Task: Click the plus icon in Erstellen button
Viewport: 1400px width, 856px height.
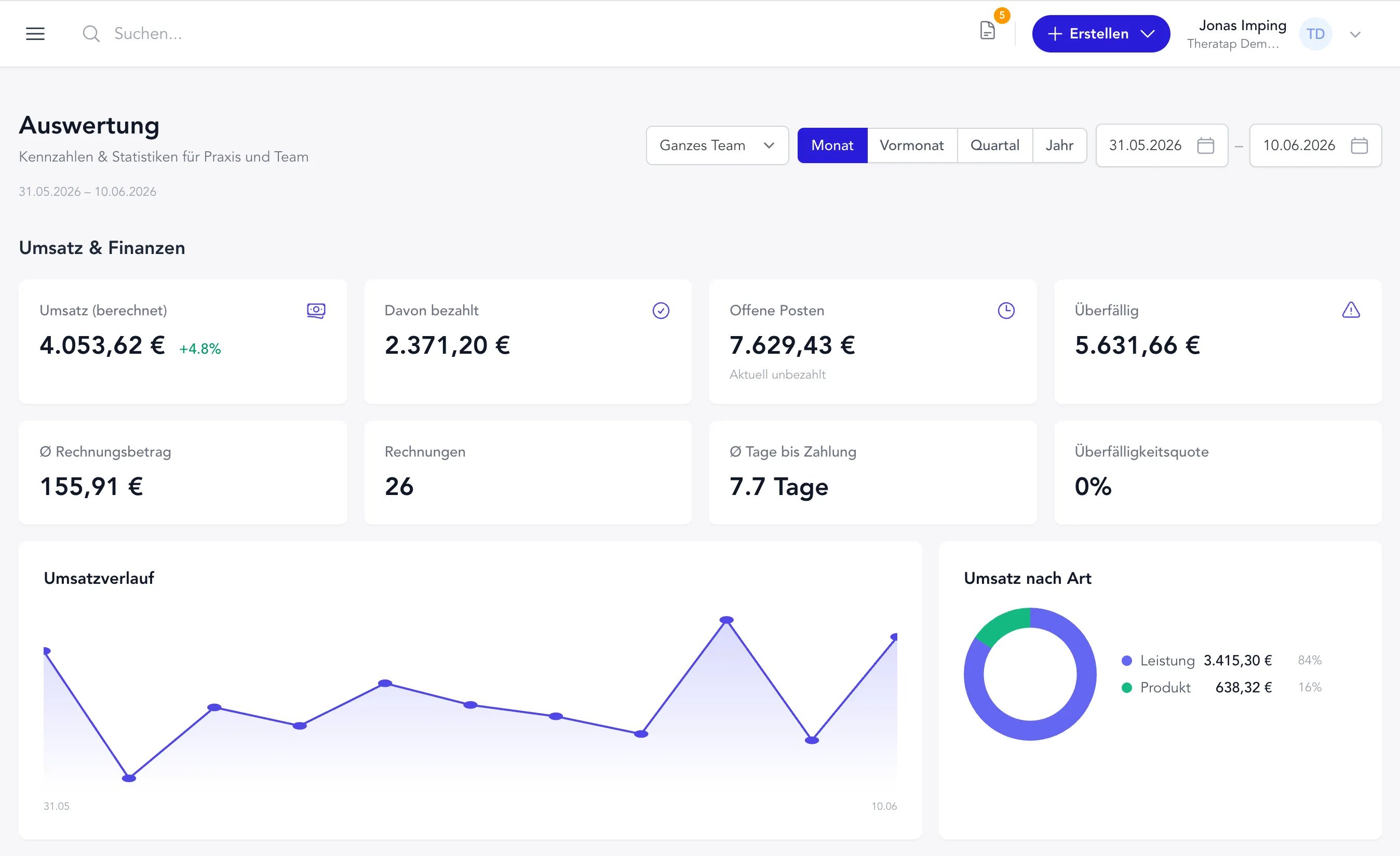Action: pyautogui.click(x=1055, y=34)
